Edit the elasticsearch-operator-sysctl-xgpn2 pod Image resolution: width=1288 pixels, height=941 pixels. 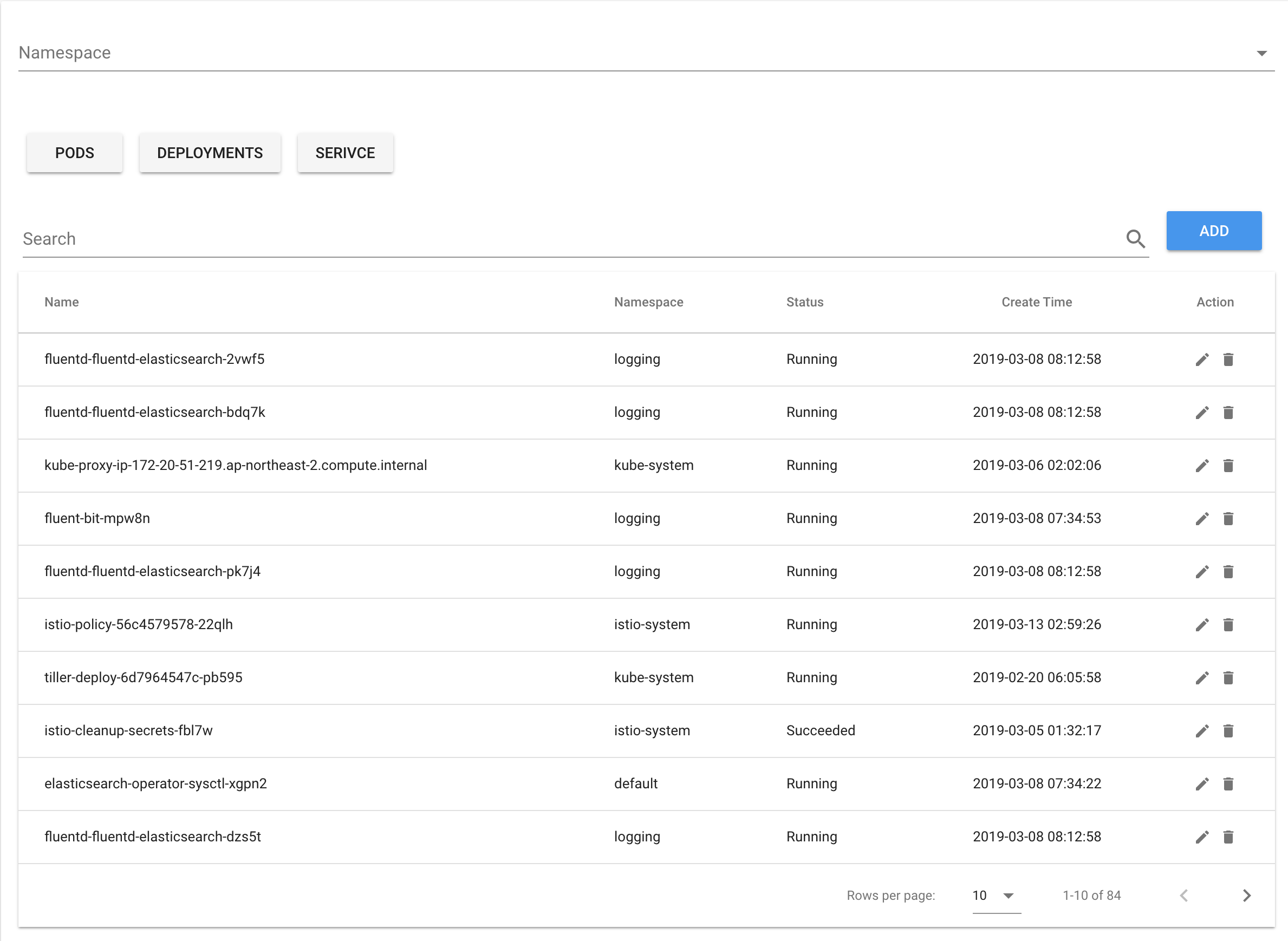[1202, 784]
